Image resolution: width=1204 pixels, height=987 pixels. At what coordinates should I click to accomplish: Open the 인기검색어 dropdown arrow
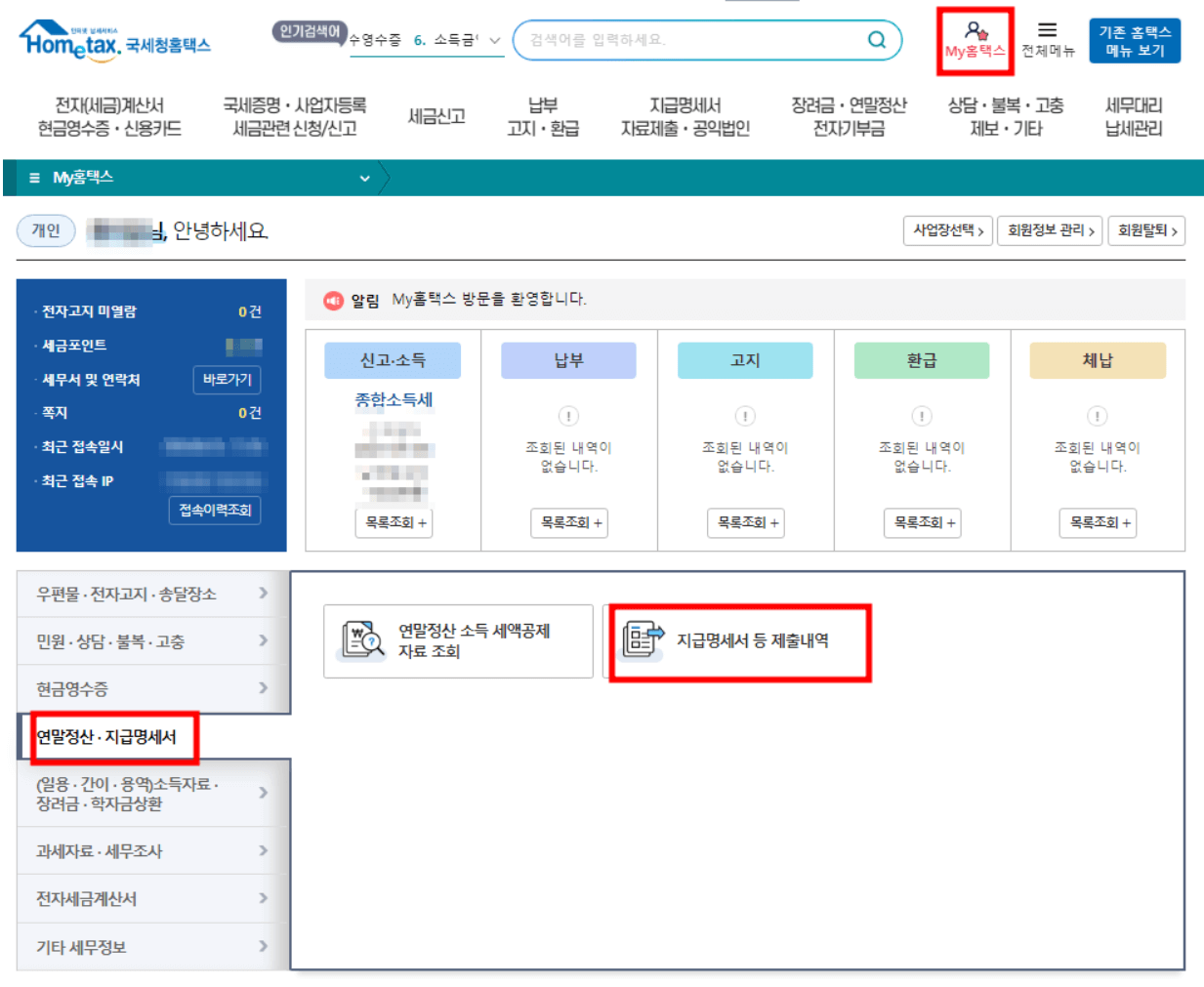coord(496,42)
